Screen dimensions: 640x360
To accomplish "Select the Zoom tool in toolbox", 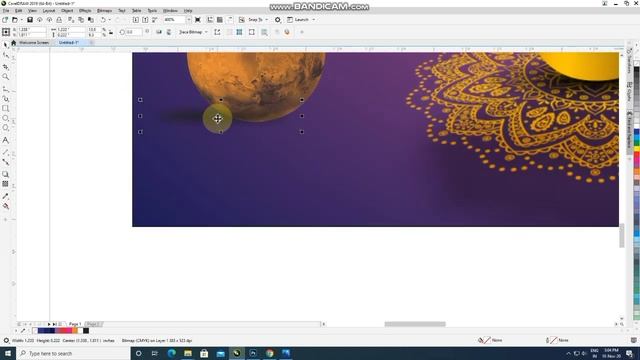I will [5, 77].
